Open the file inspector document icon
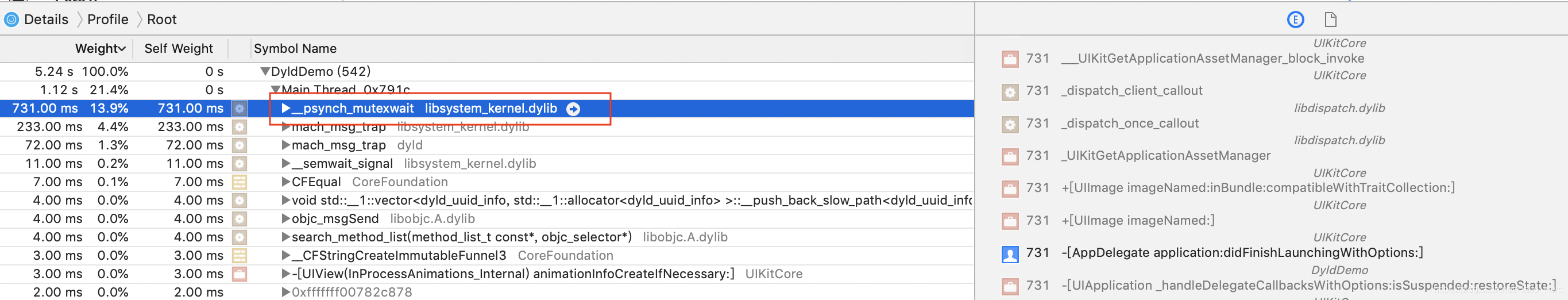 1330,20
